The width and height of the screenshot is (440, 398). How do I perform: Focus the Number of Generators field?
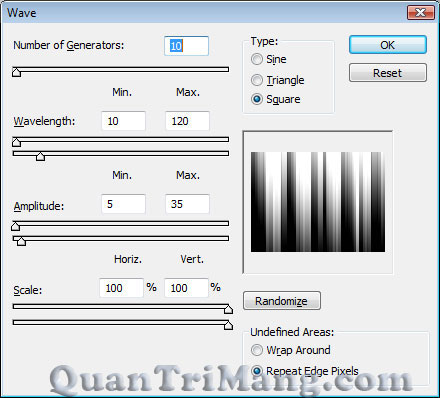[186, 46]
